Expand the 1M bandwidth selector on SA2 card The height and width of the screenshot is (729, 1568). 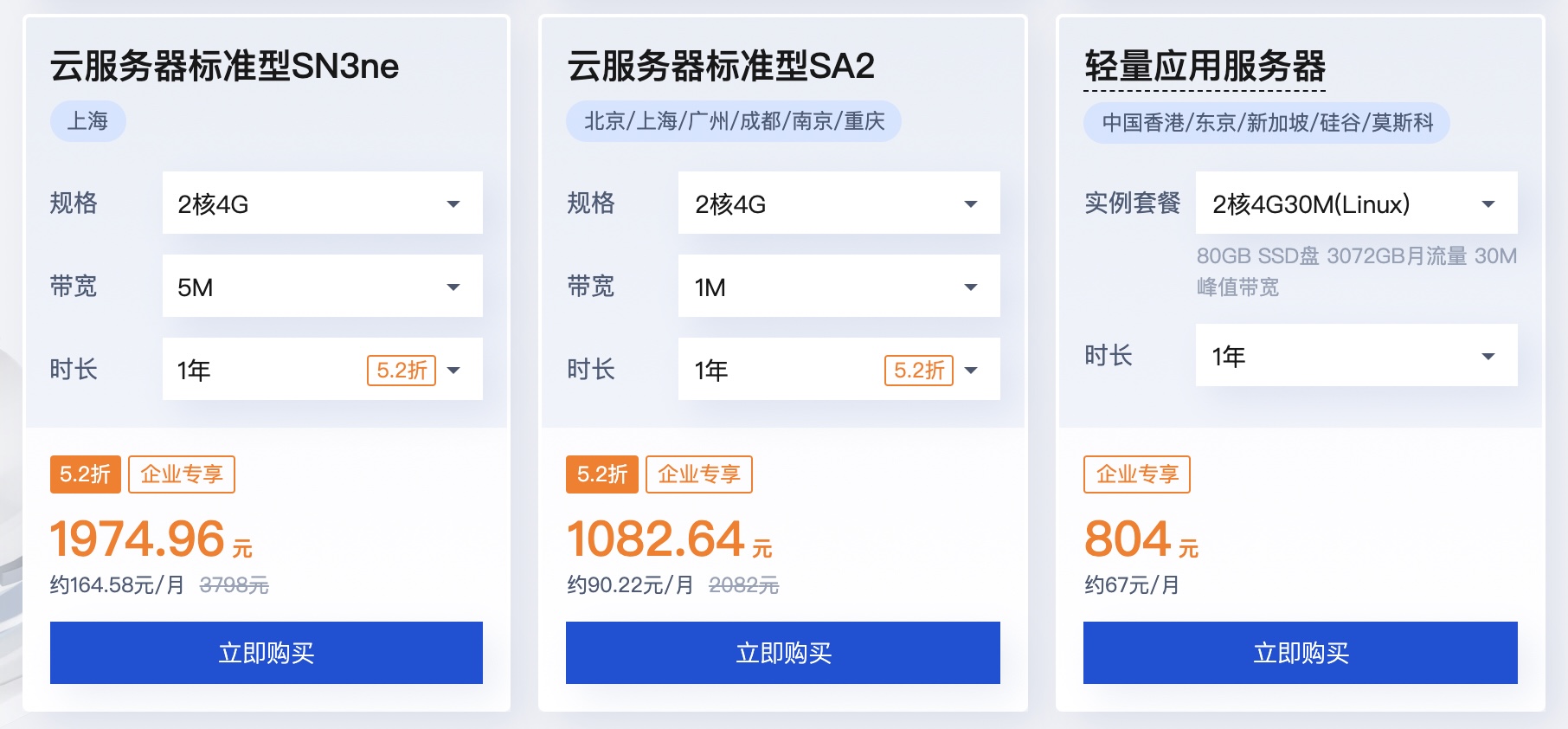point(838,286)
